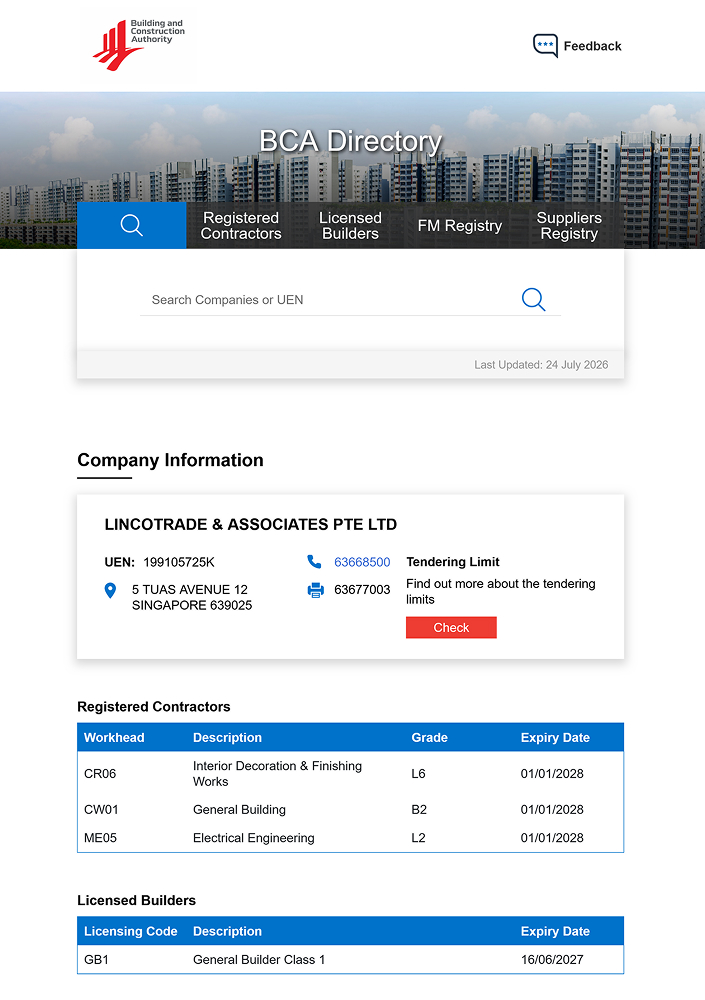Select expiry date 16/06/2027

[552, 960]
